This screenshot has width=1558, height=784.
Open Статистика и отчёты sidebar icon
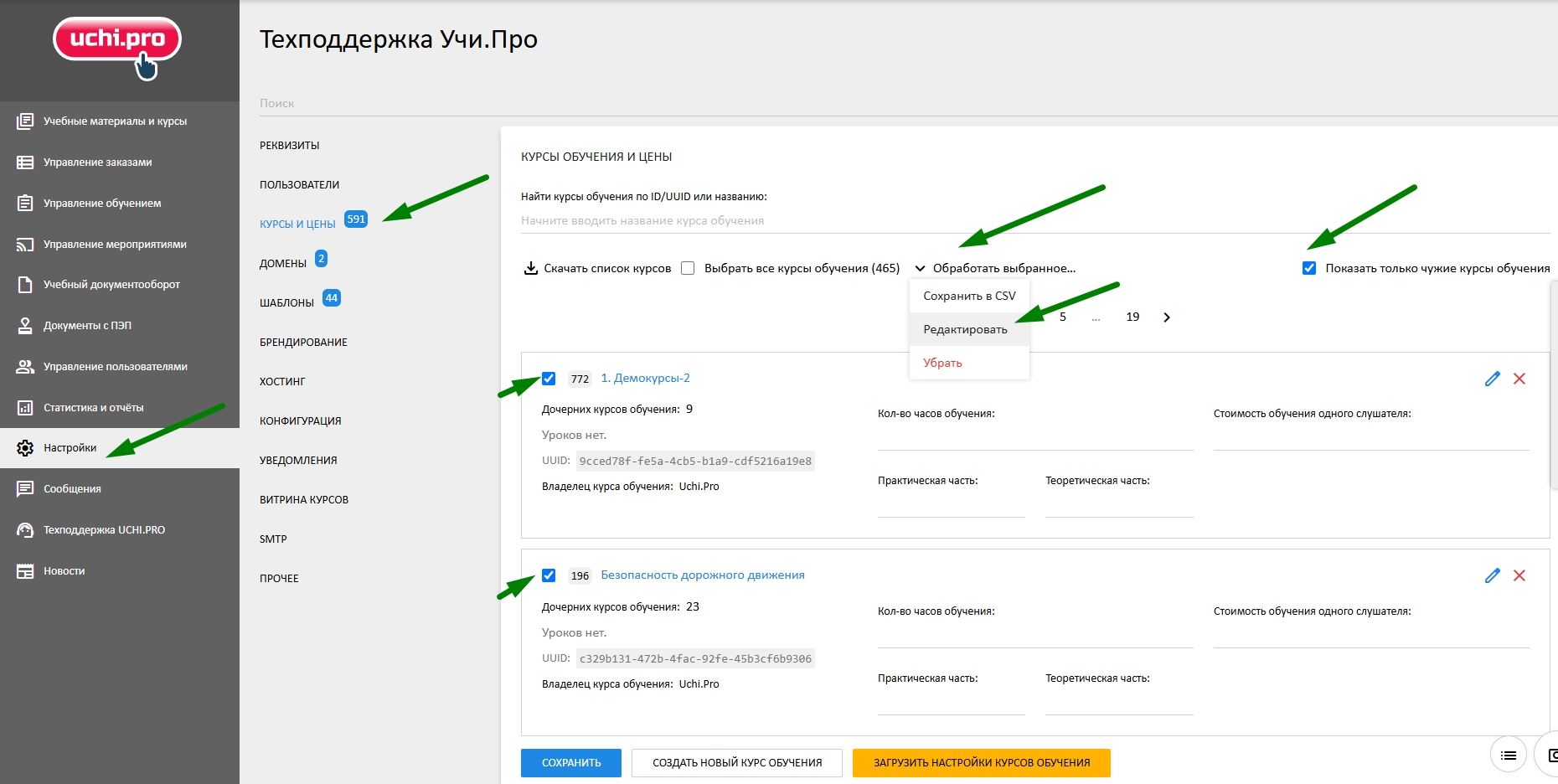25,408
